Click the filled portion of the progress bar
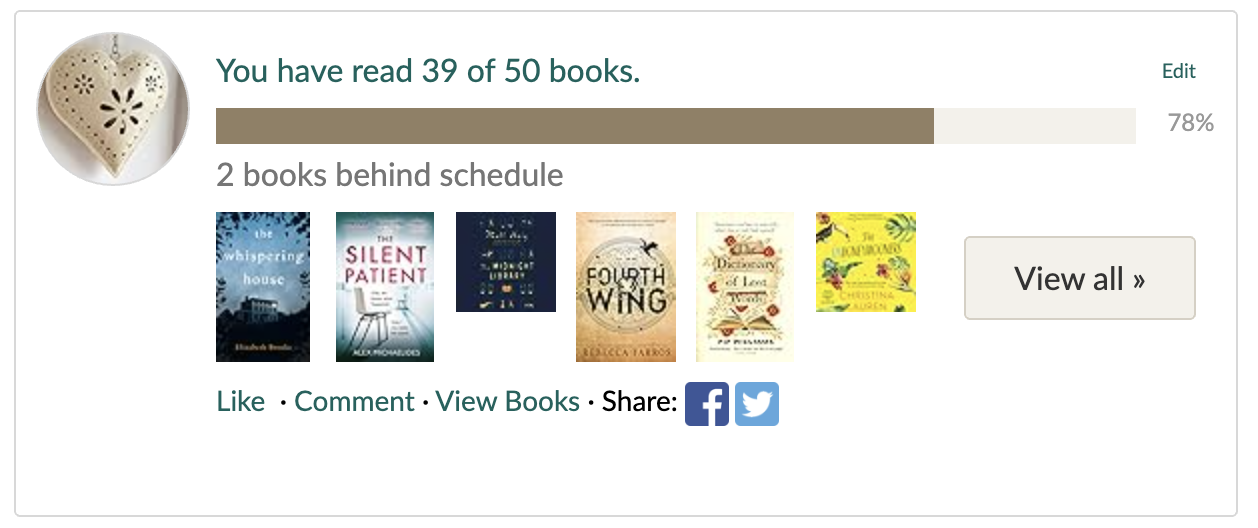Image resolution: width=1258 pixels, height=528 pixels. point(575,126)
